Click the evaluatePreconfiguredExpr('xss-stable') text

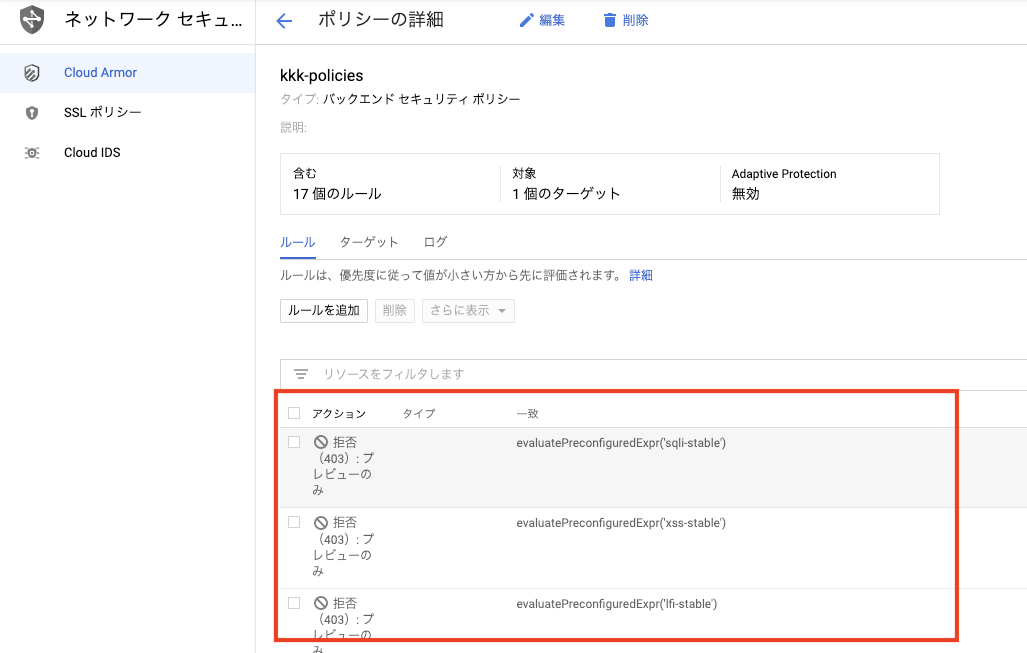click(x=621, y=523)
